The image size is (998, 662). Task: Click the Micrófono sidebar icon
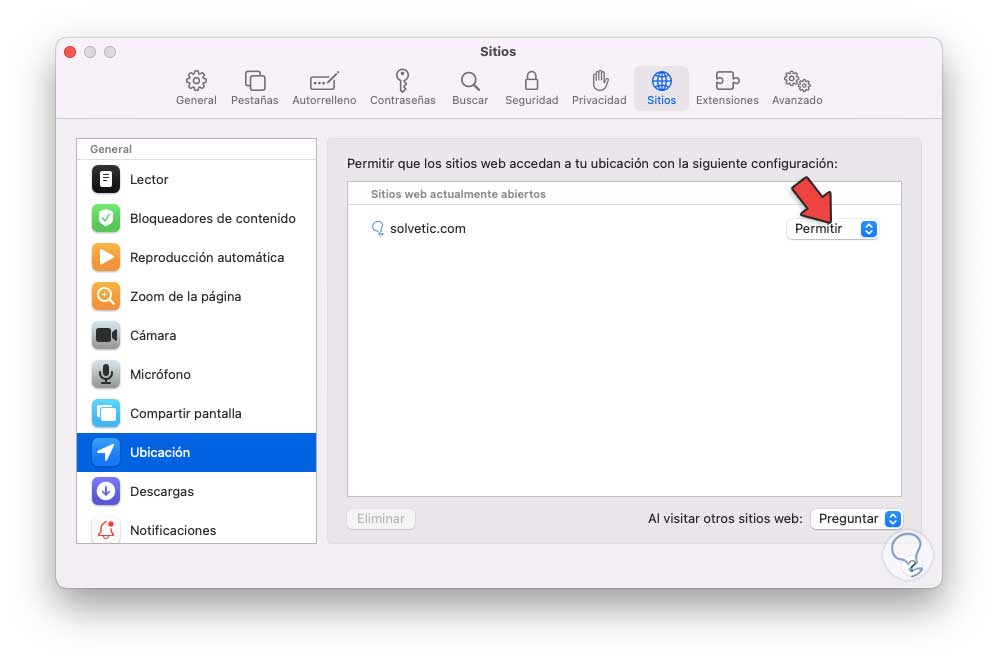click(106, 374)
